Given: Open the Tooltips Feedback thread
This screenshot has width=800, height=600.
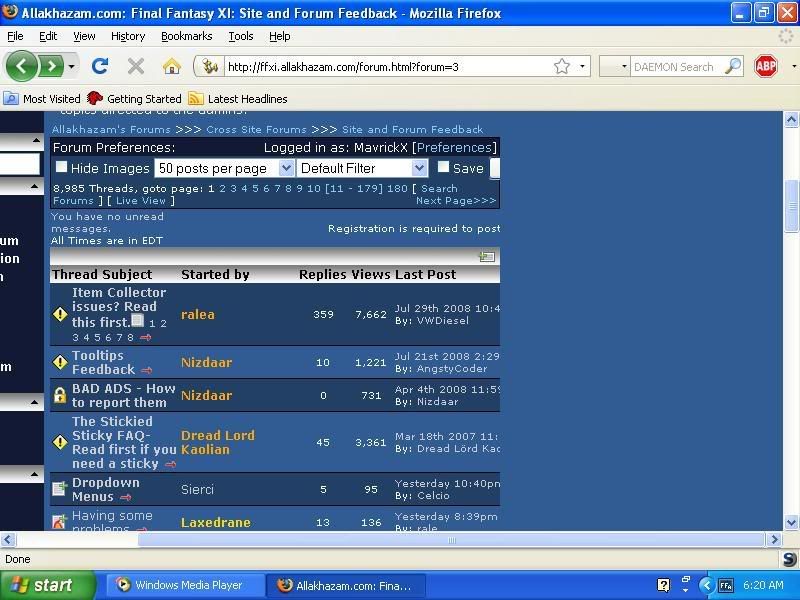Looking at the screenshot, I should pyautogui.click(x=104, y=362).
